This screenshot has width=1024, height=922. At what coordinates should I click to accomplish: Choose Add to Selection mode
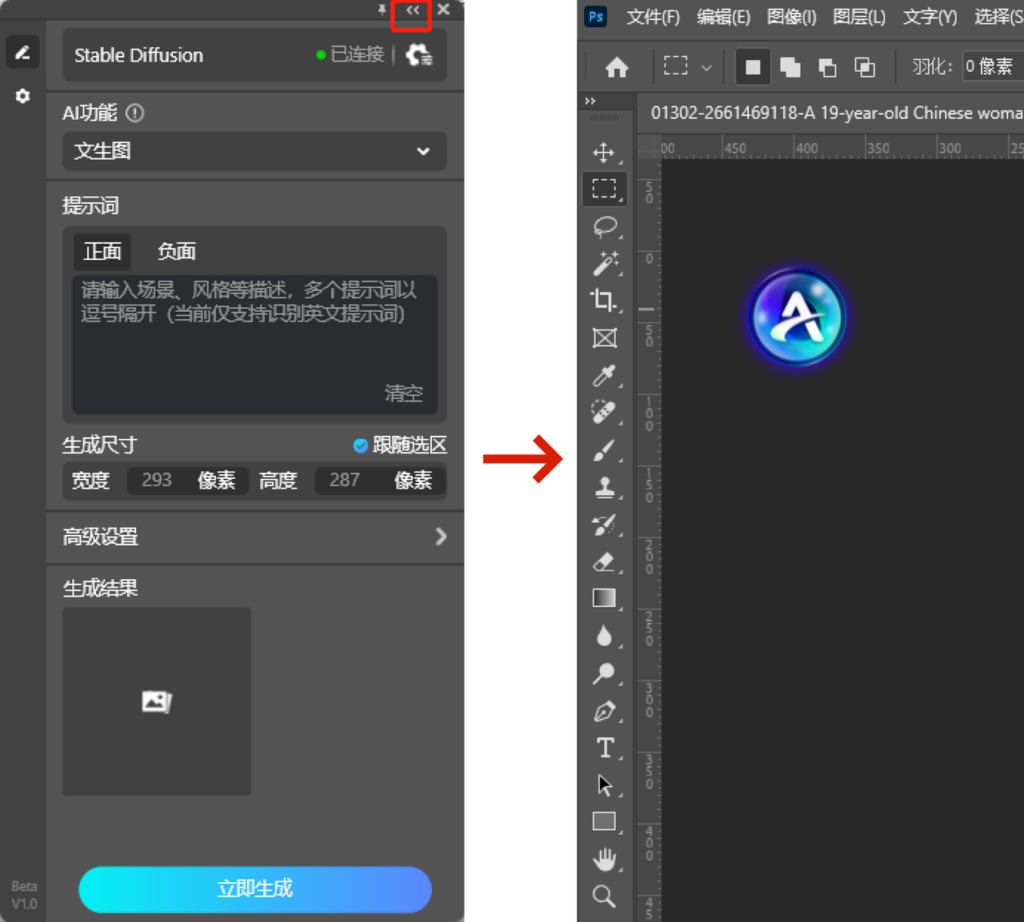pyautogui.click(x=790, y=67)
